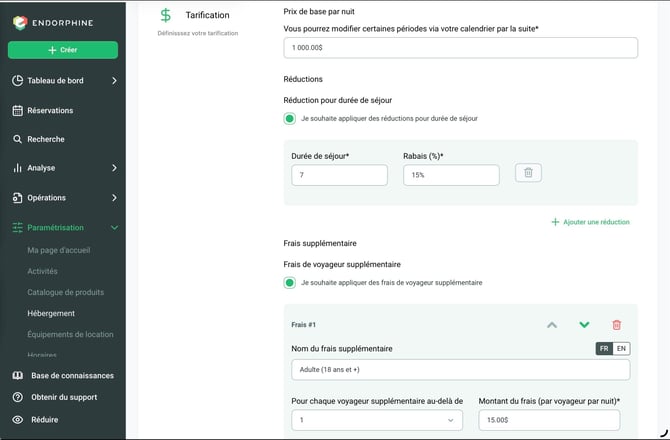Click the plus icon beside Ajouter une réduction

555,222
